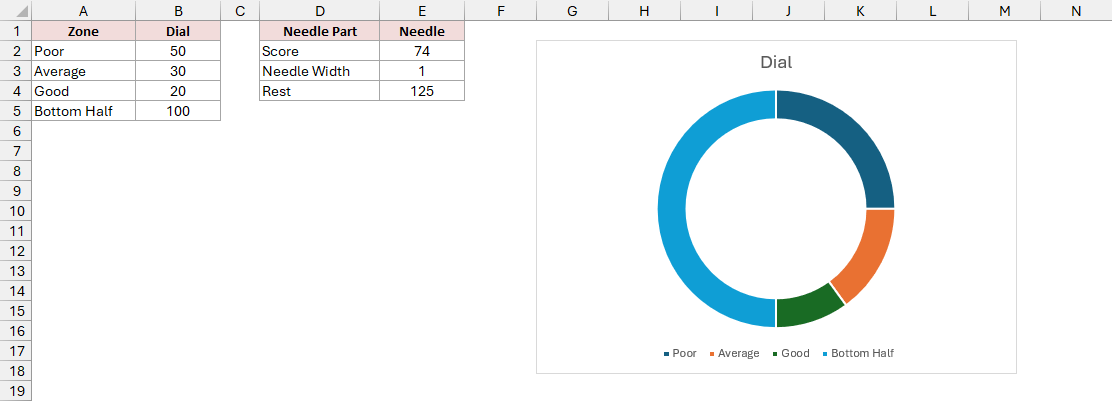Select the cell with value 50

coord(178,51)
